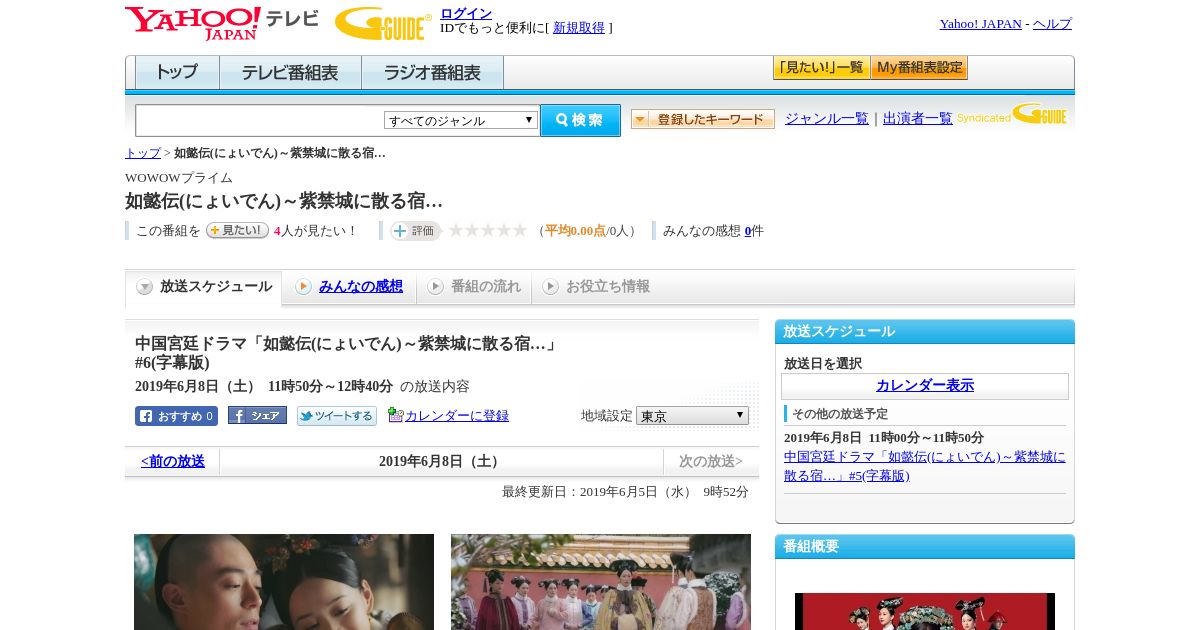Viewport: 1200px width, 630px height.
Task: Select the 番組の流れ tab
Action: [x=474, y=287]
